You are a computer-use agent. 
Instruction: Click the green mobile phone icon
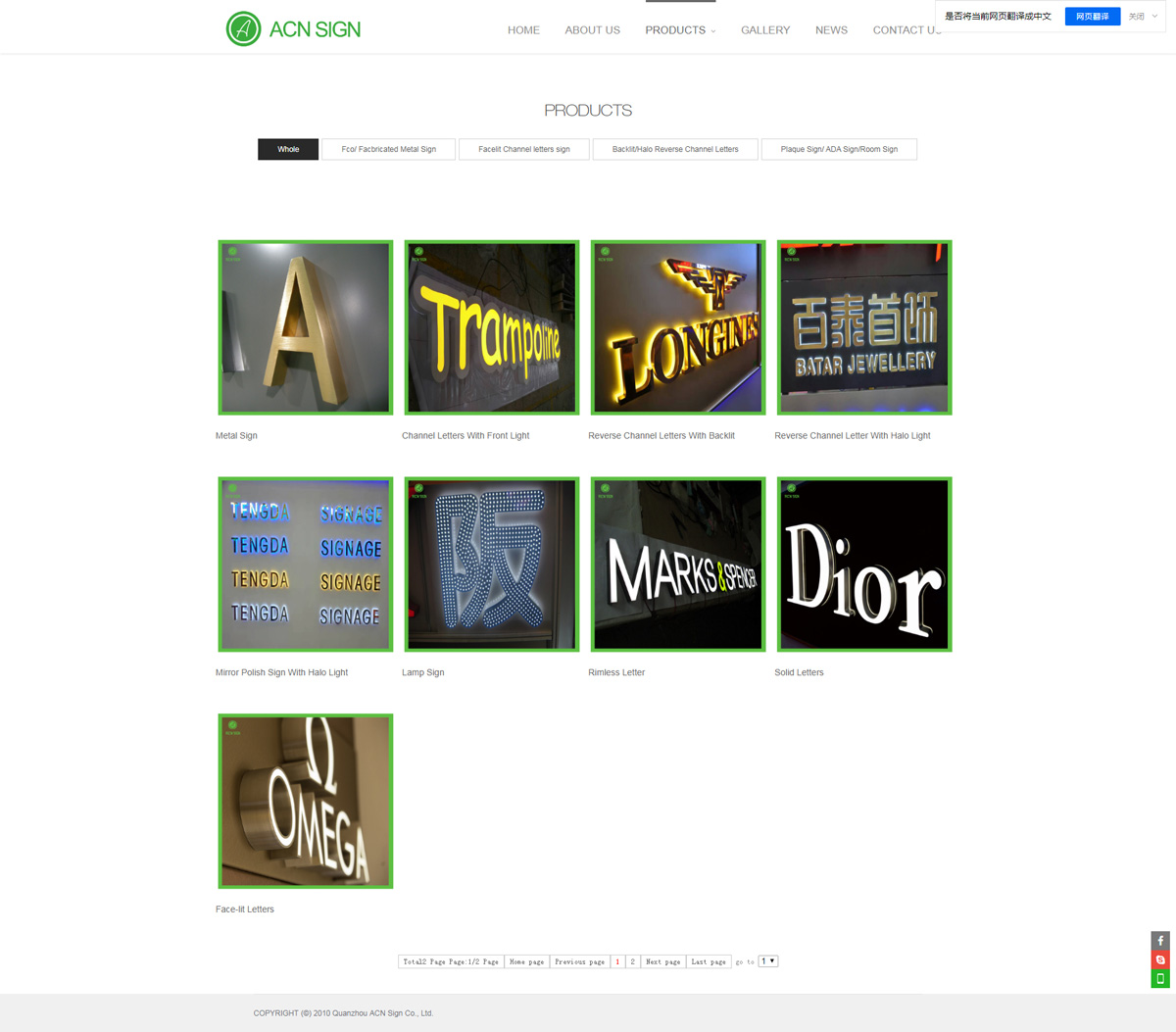[x=1160, y=978]
